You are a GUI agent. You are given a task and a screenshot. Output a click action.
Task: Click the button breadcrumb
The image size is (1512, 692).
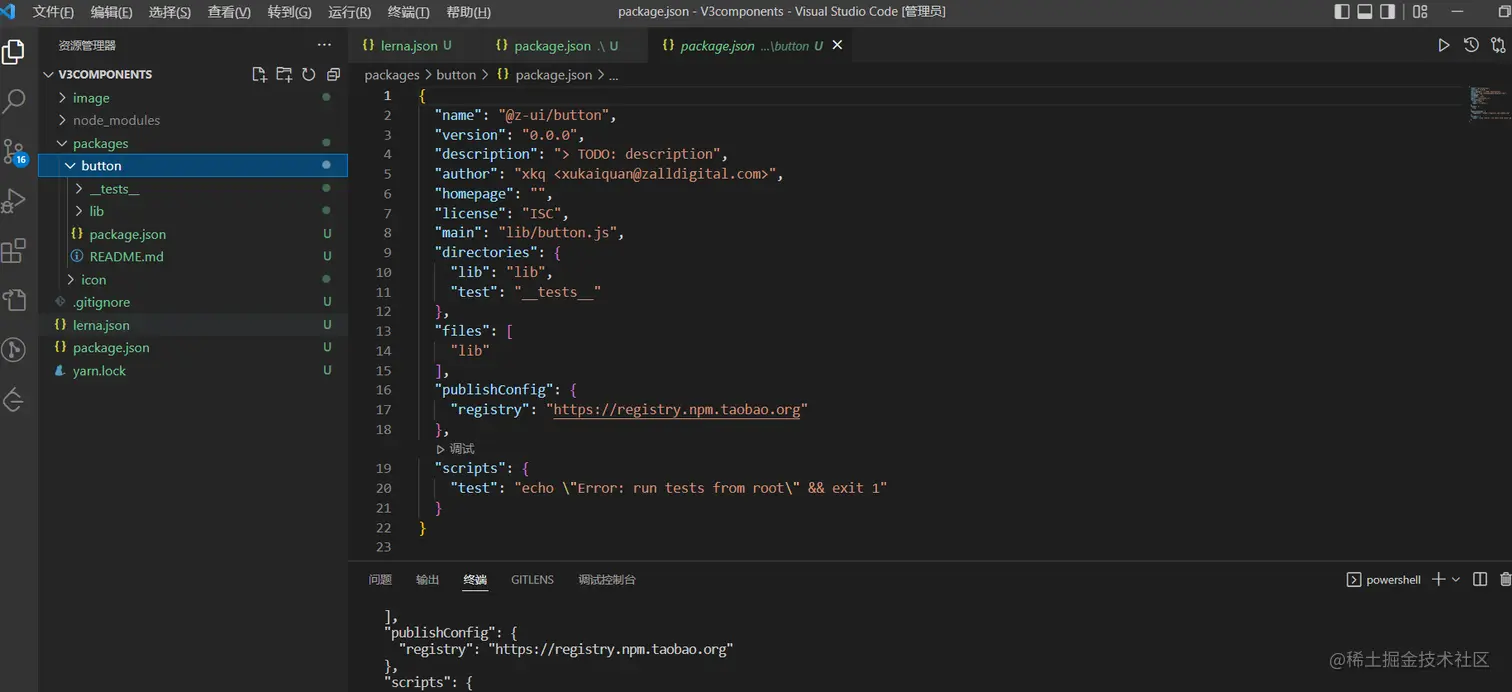456,75
